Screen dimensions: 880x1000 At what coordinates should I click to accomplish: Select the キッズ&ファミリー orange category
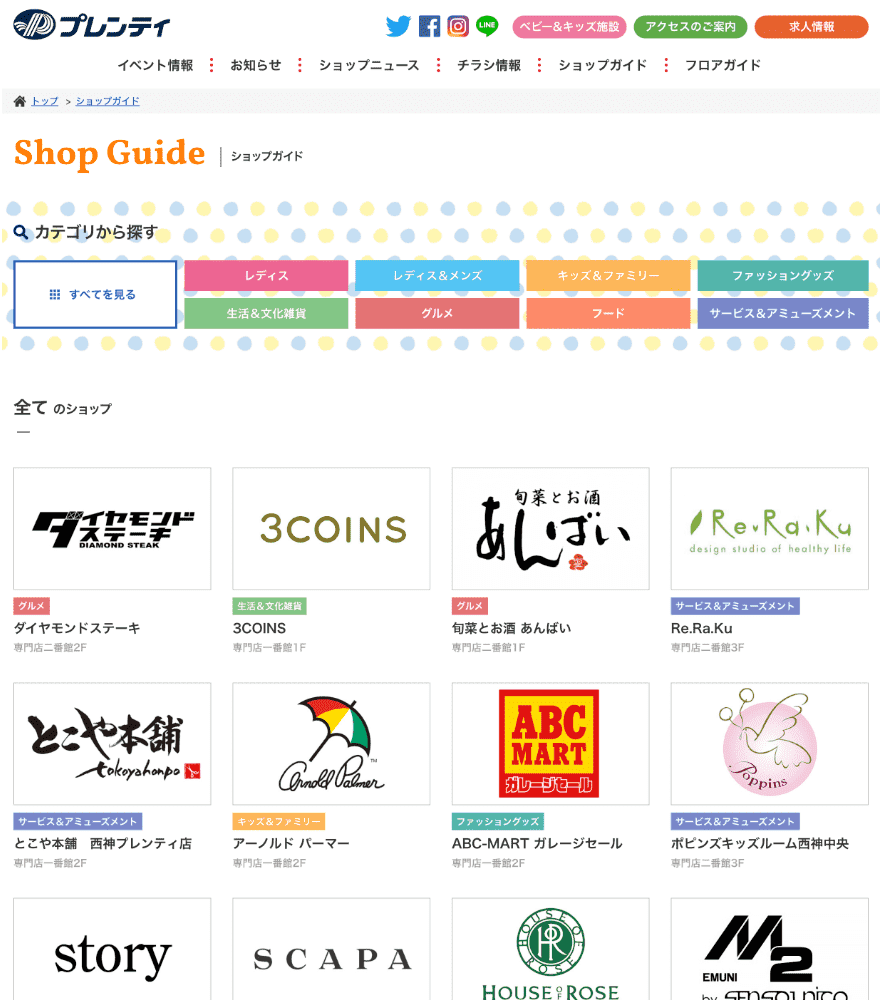pos(608,276)
